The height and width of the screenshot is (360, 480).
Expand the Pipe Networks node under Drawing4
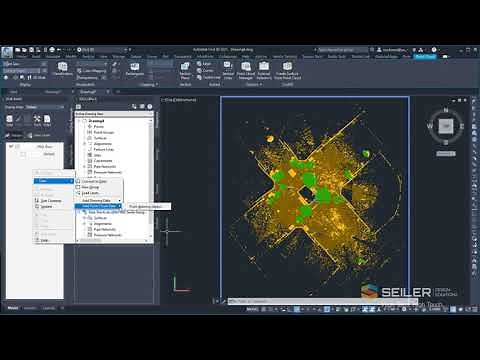(85, 166)
